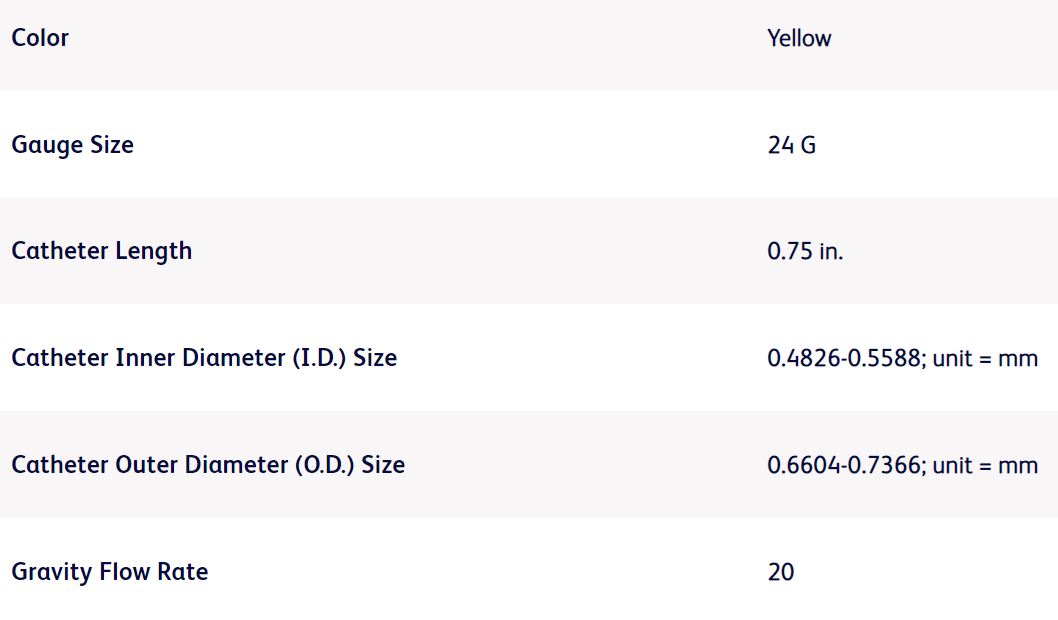Click the Catheter Length label
1058x620 pixels.
(x=101, y=251)
